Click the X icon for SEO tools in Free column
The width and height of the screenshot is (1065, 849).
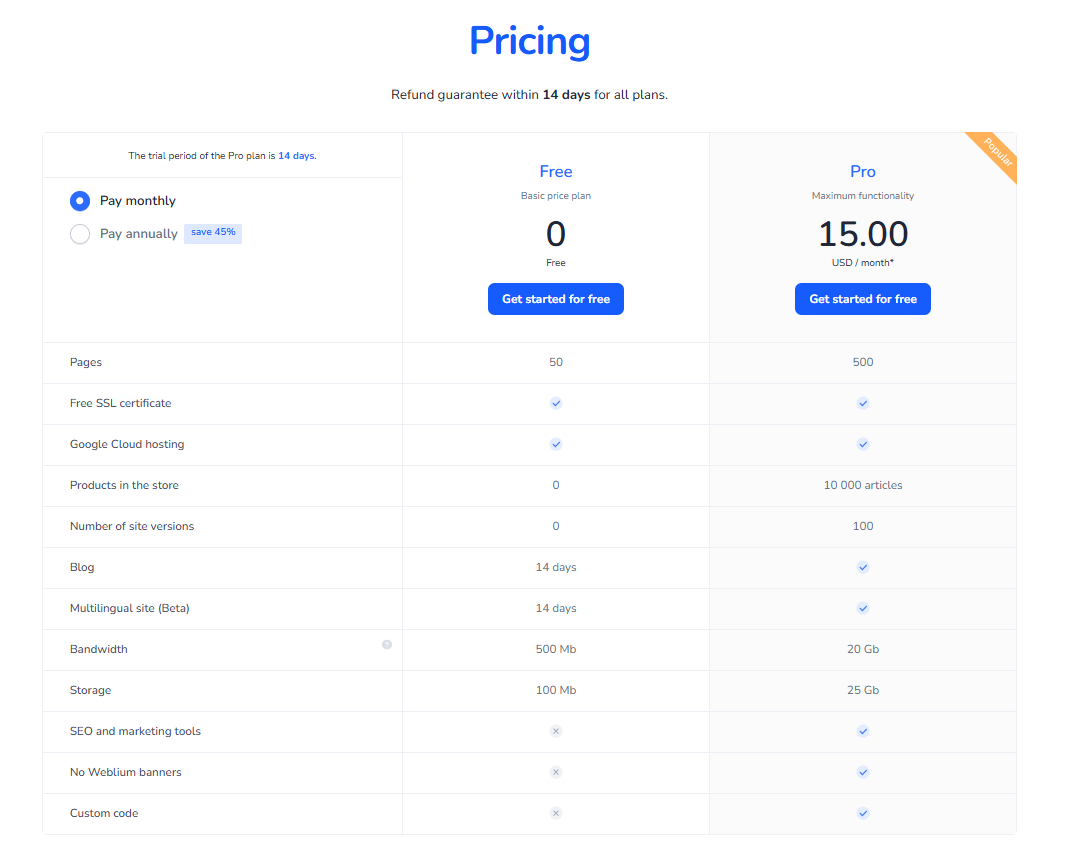click(x=555, y=731)
